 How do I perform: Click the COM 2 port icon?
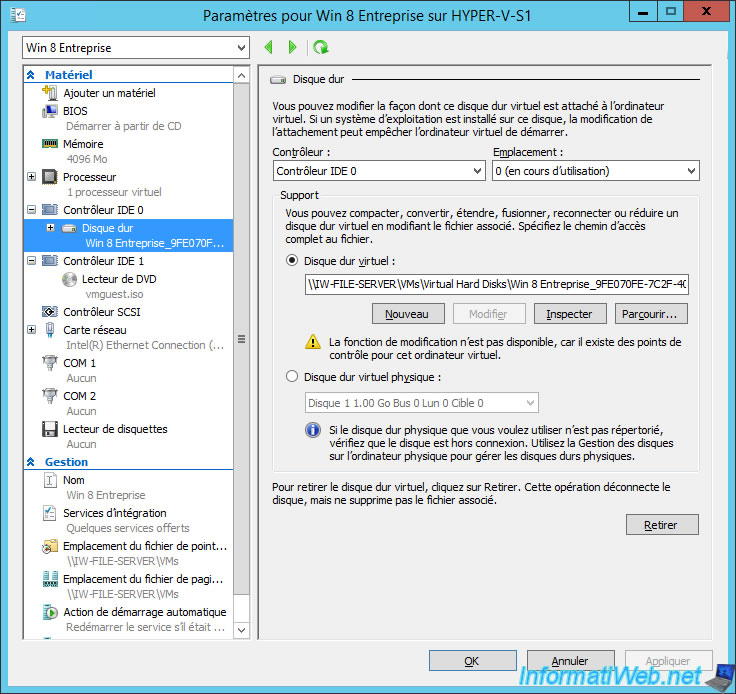pyautogui.click(x=50, y=396)
